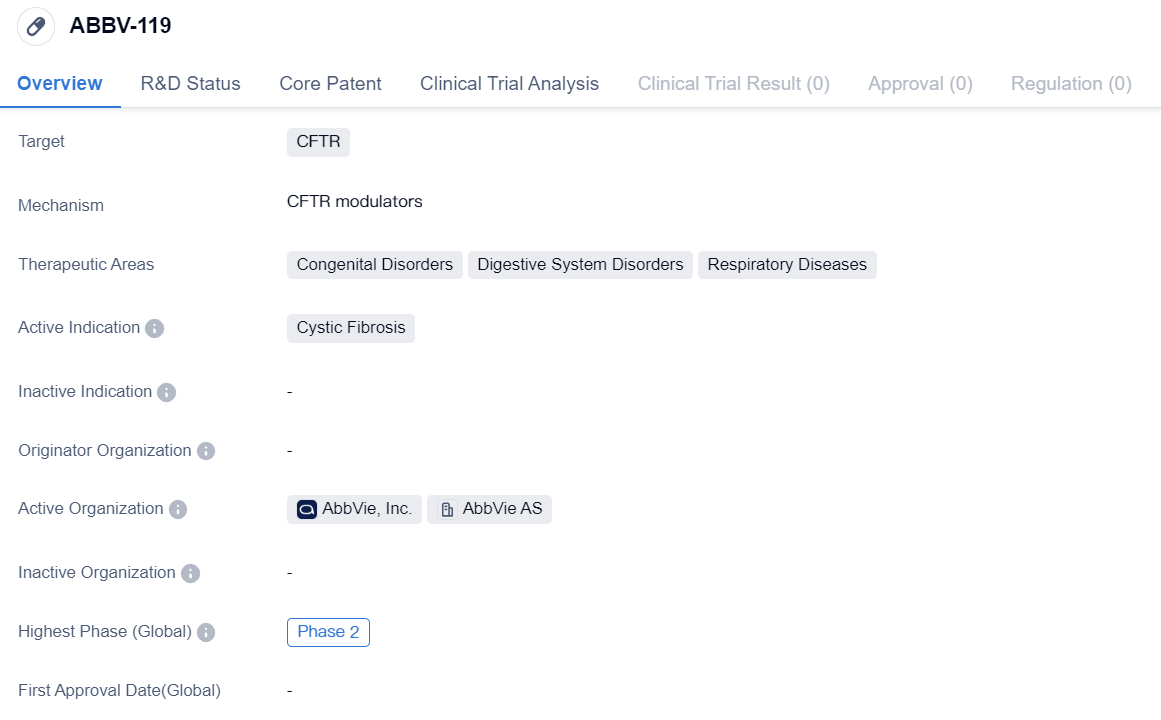Go to Clinical Trial Analysis tab
Image resolution: width=1161 pixels, height=720 pixels.
509,84
